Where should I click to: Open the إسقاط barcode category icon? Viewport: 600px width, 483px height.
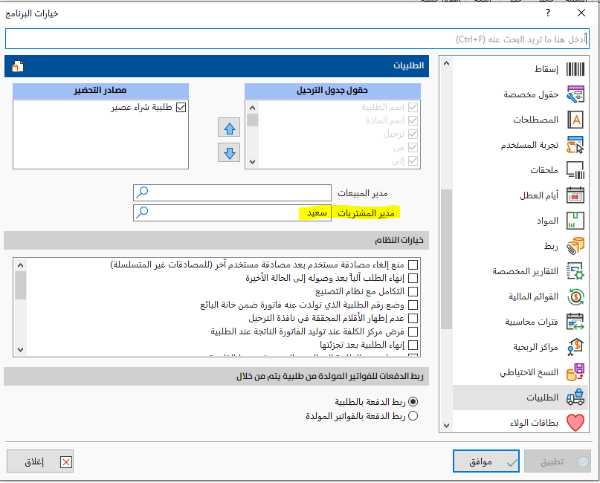[575, 69]
